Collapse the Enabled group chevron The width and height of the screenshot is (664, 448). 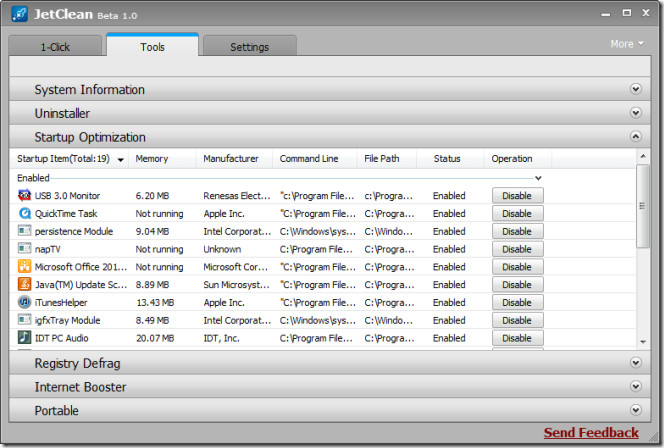click(x=538, y=178)
